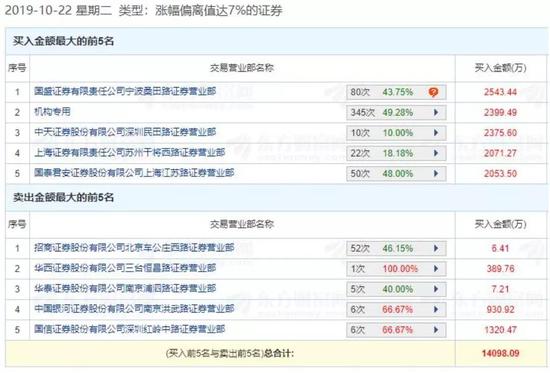Screen dimensions: 550x373
Task: Open 华泰证券南京浦泗路证券营业部 link
Action: pos(125,288)
